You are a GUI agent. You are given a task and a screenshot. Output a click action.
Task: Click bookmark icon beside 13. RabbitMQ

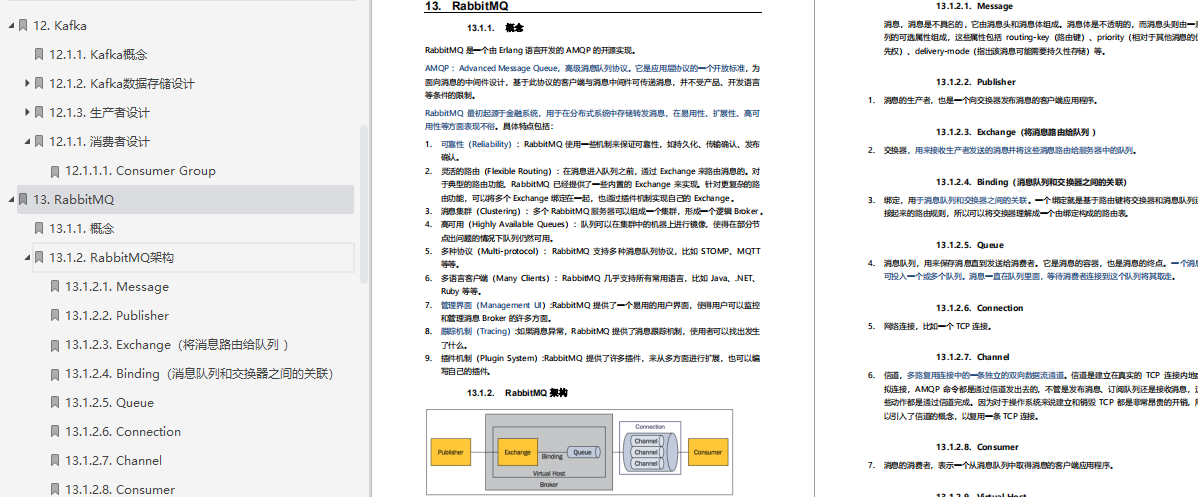23,200
